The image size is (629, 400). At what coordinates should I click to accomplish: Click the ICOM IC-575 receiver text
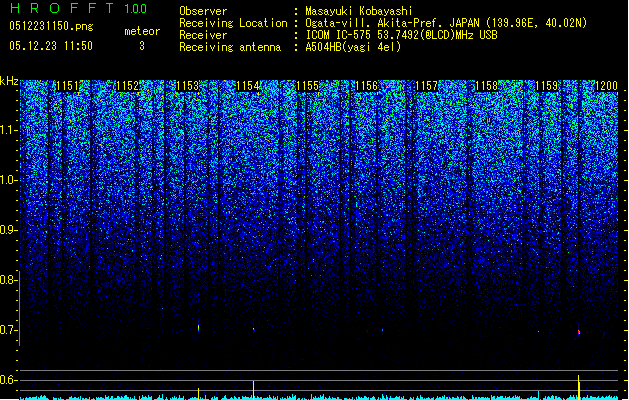coord(401,35)
